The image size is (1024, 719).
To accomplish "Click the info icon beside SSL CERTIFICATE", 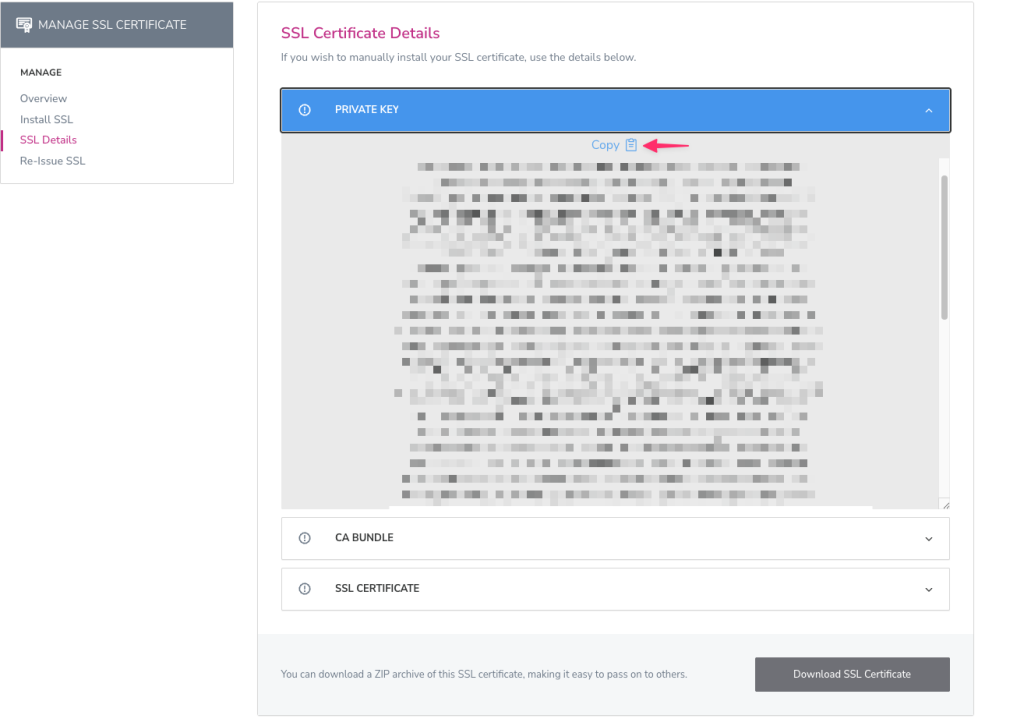I will point(304,589).
